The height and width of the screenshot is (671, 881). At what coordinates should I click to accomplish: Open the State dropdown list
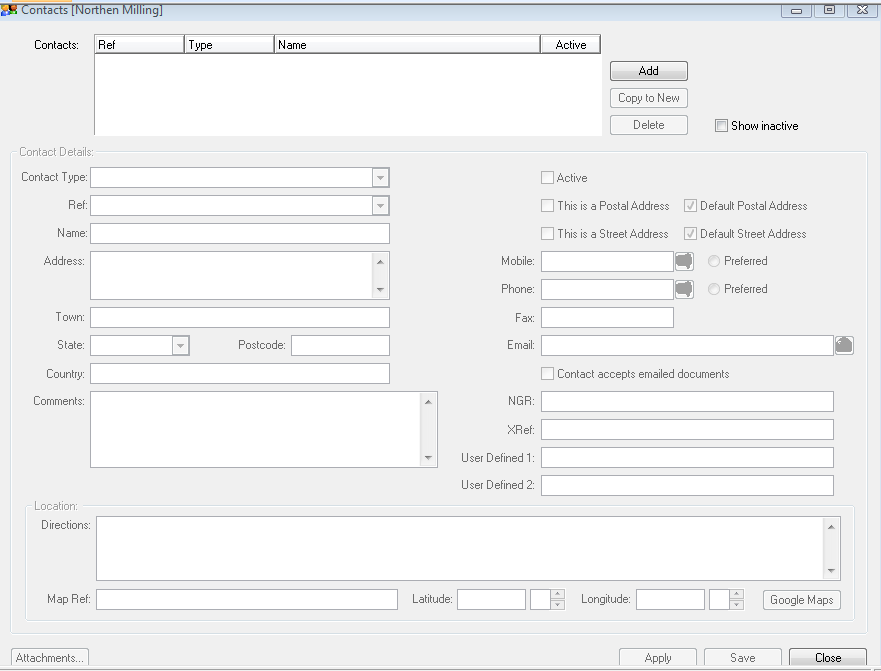[x=180, y=345]
